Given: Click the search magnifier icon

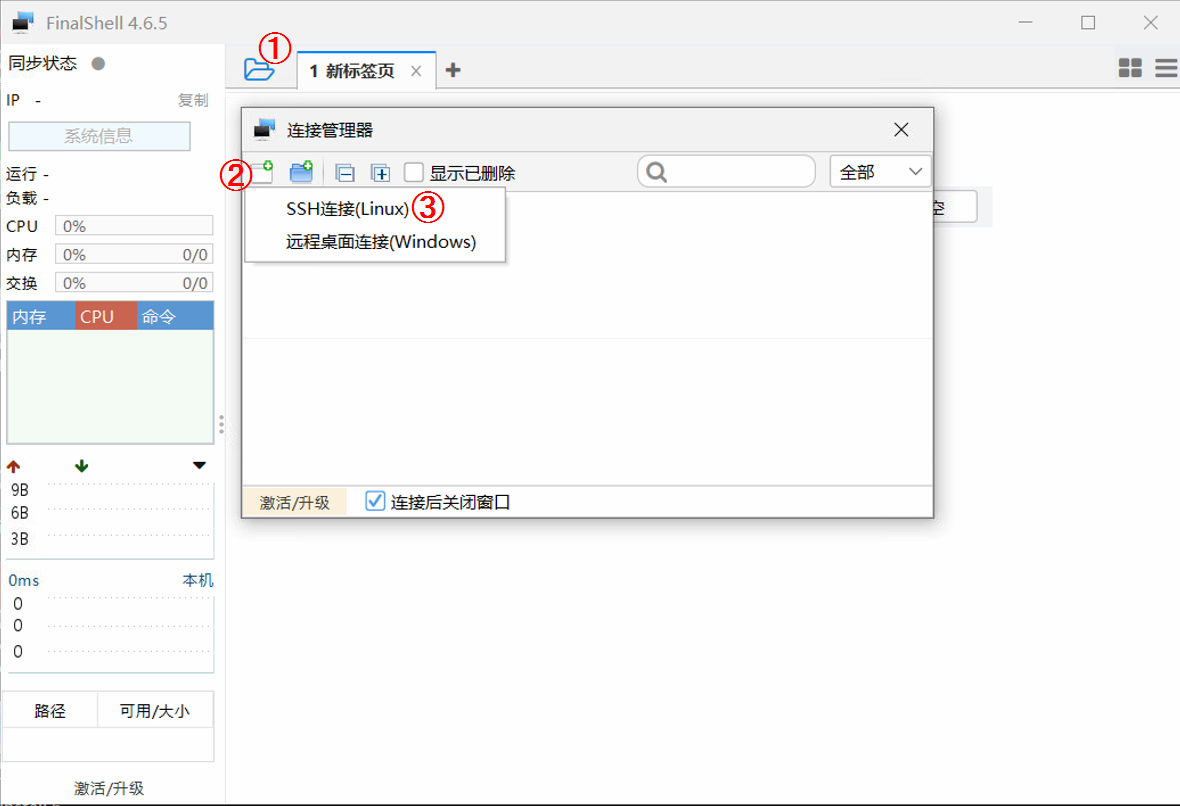Looking at the screenshot, I should pos(656,172).
